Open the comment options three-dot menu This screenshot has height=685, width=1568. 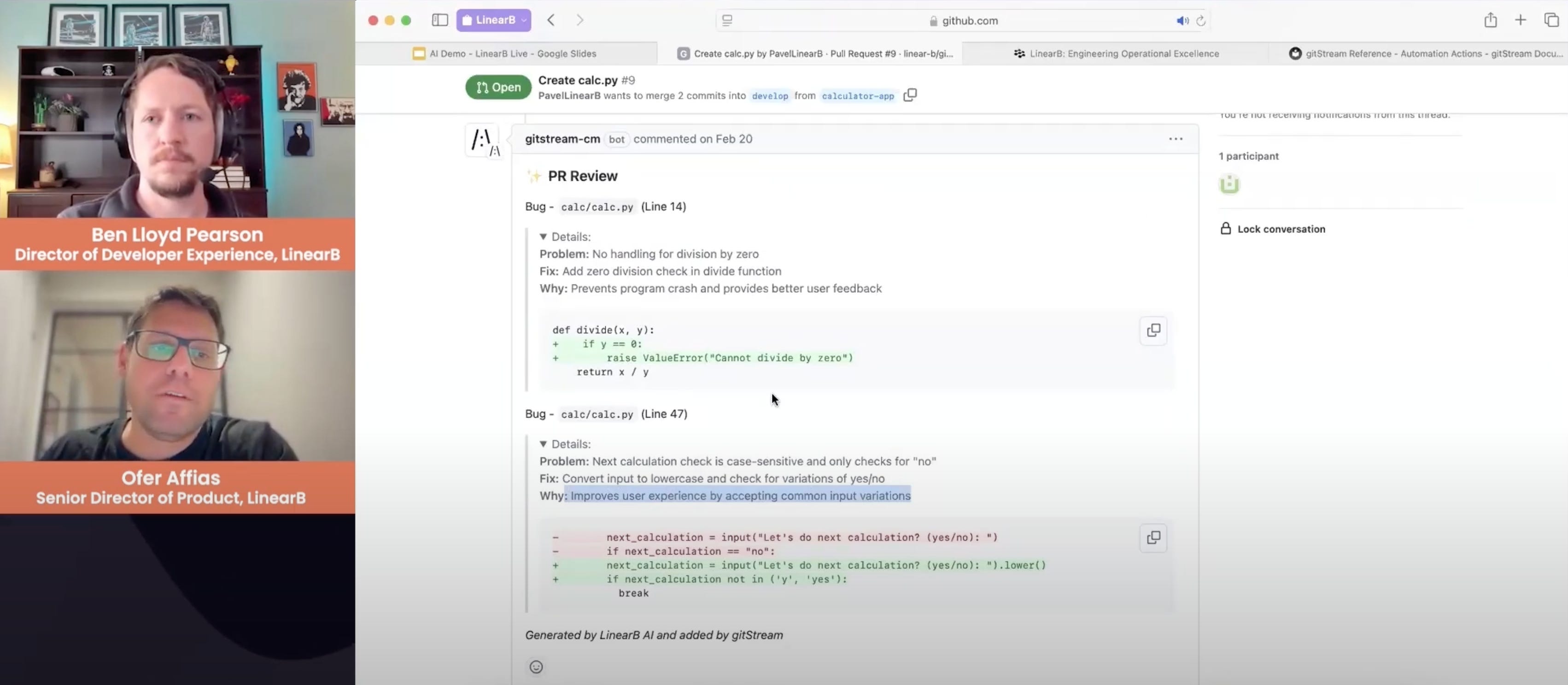[1176, 139]
